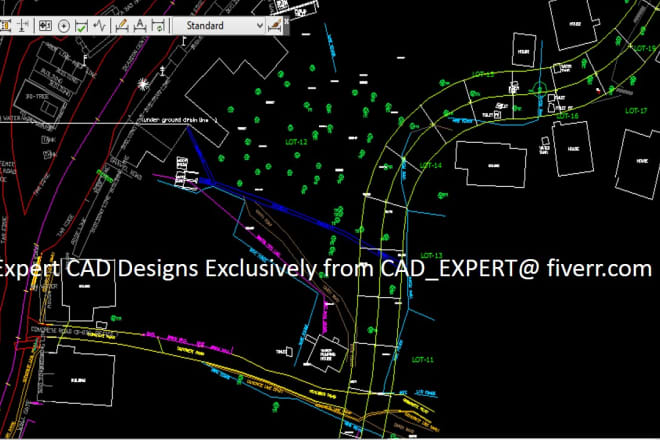
Task: Click the Dimension Edit pencil icon
Action: tap(122, 26)
